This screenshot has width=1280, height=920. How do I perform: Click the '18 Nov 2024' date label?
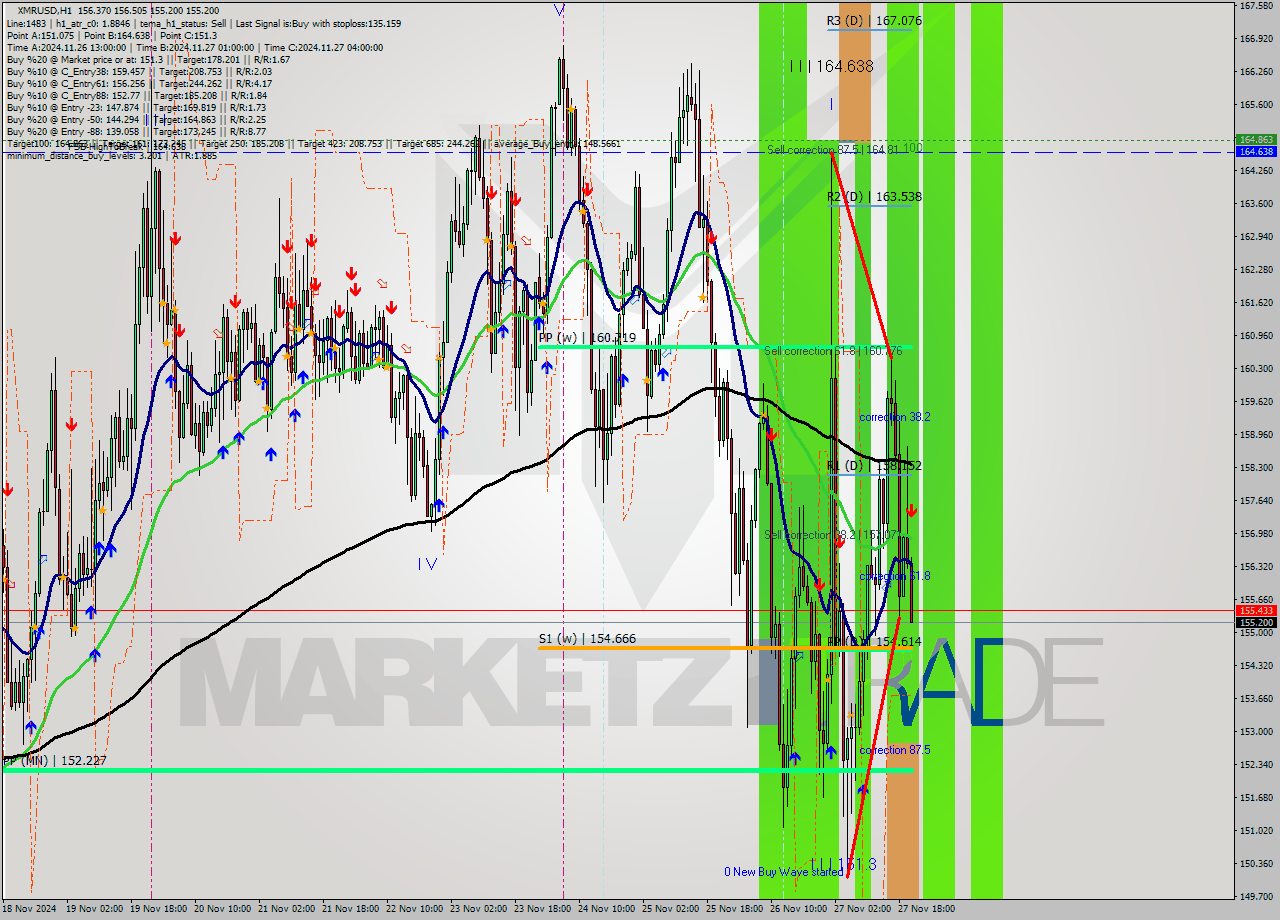point(30,910)
